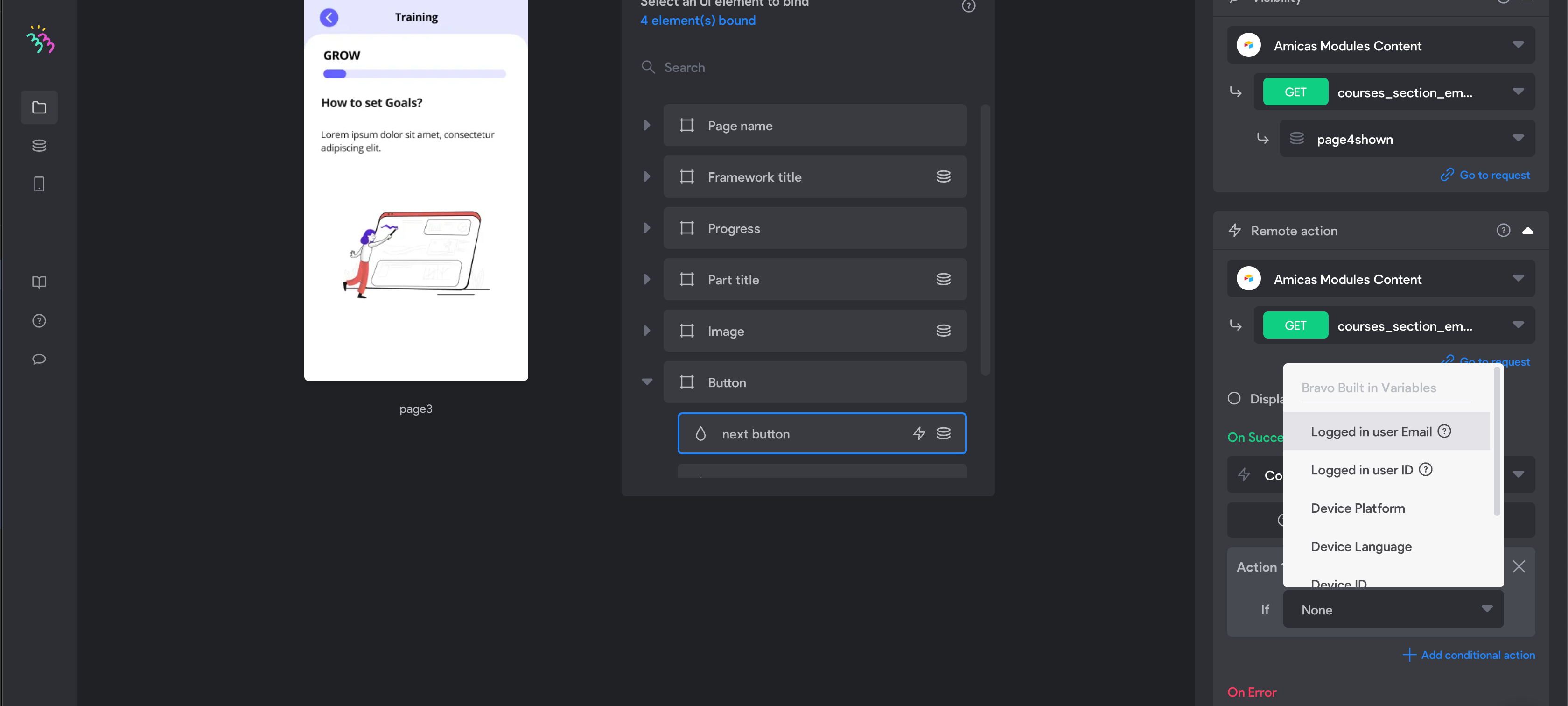Open the top GET courses_section request dropdown
Image resolution: width=1568 pixels, height=706 pixels.
[x=1393, y=92]
